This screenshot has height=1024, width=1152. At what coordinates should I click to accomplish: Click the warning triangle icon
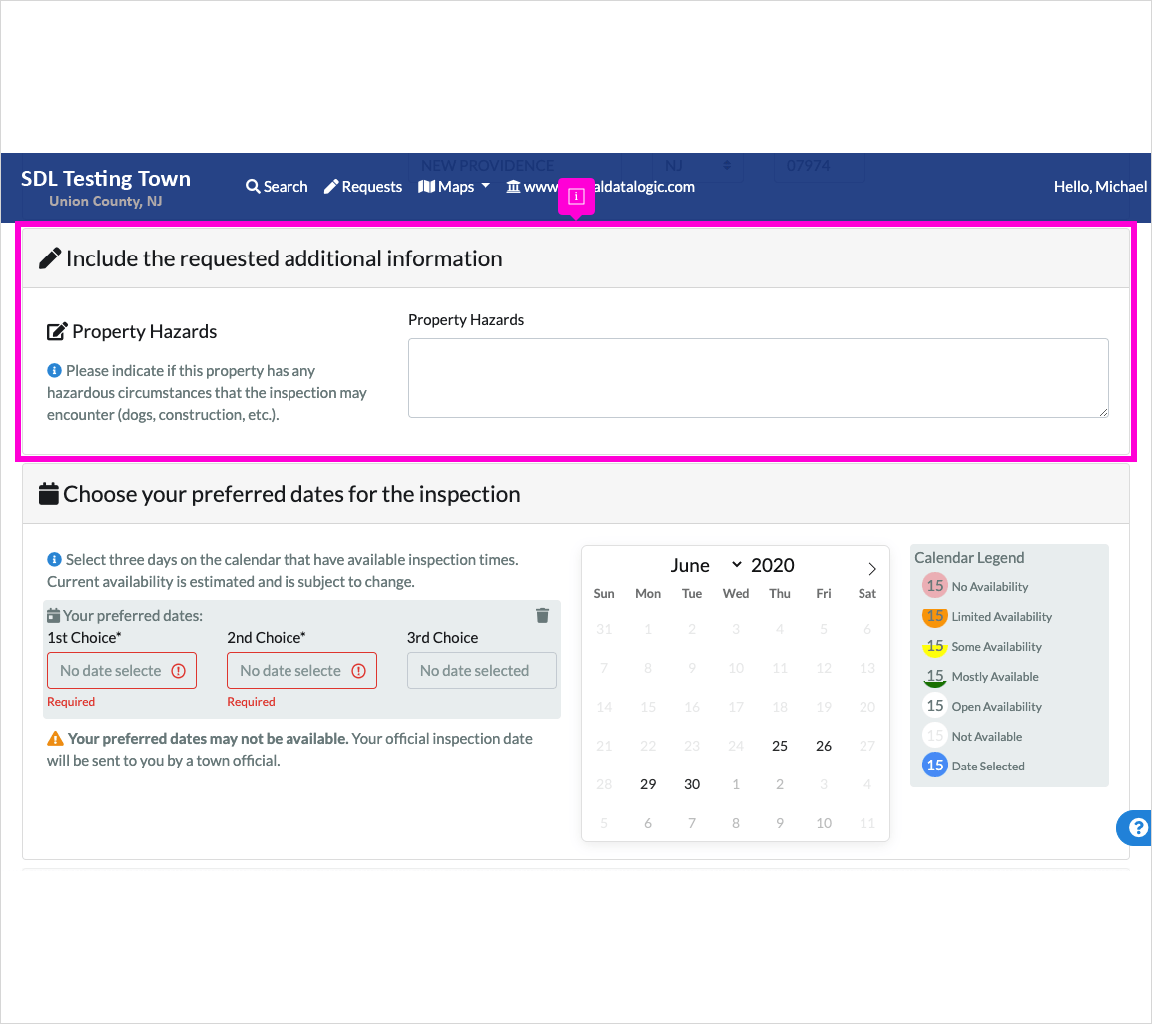pyautogui.click(x=56, y=739)
